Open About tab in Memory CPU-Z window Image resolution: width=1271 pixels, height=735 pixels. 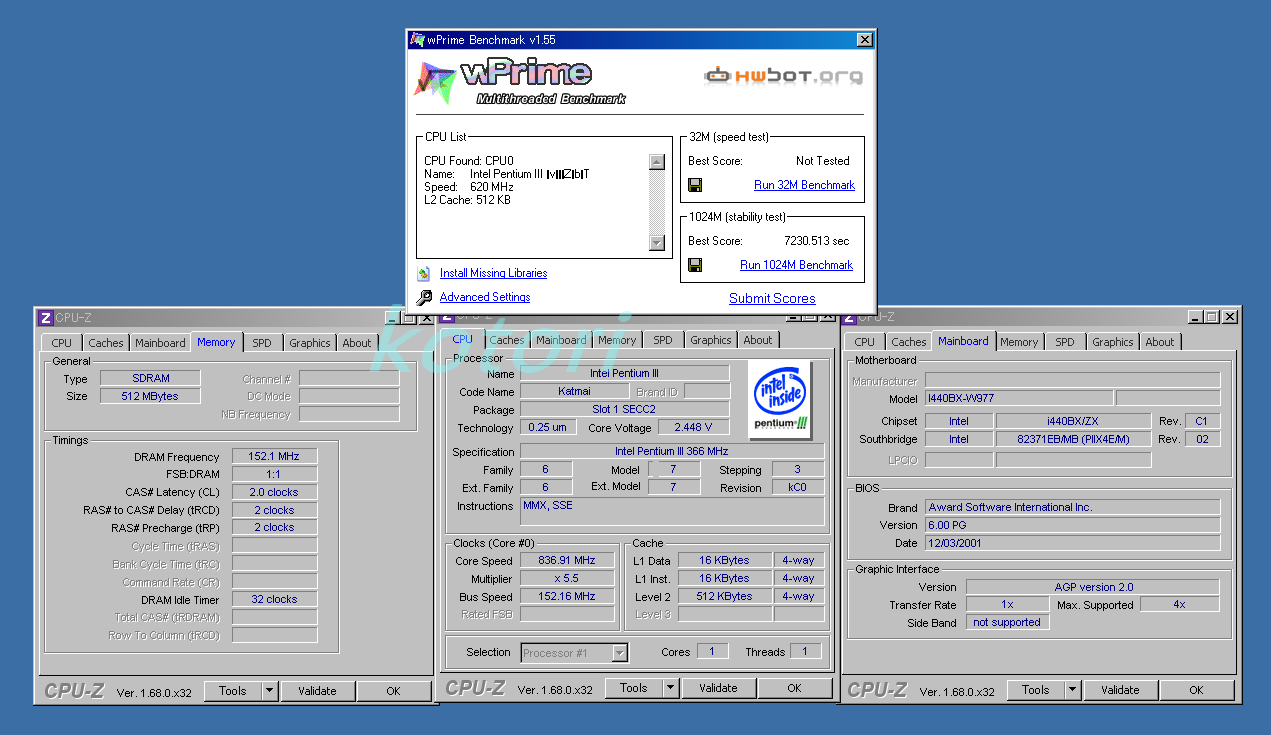click(x=357, y=343)
